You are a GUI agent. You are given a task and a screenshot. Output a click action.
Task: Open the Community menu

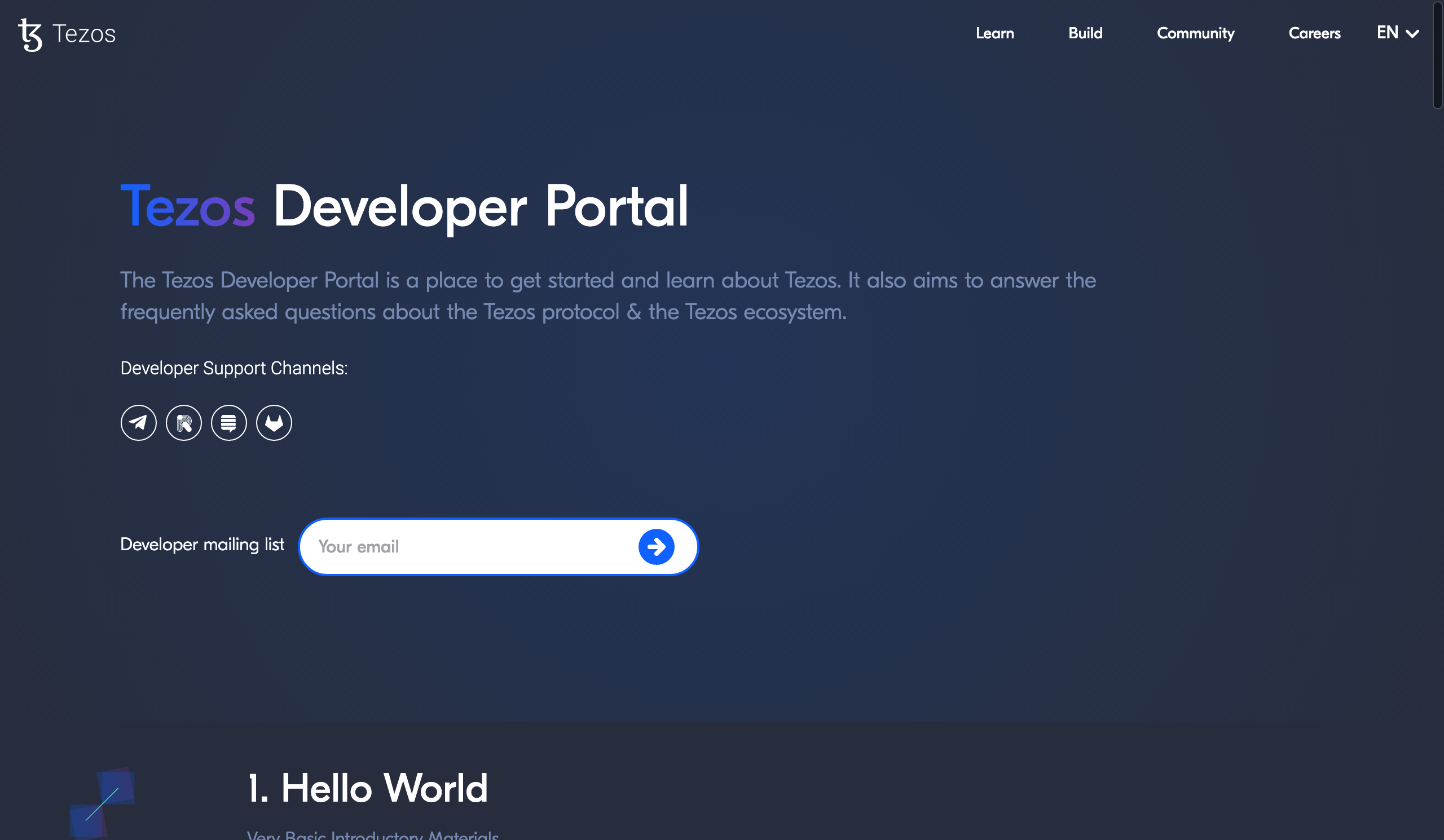coord(1195,33)
